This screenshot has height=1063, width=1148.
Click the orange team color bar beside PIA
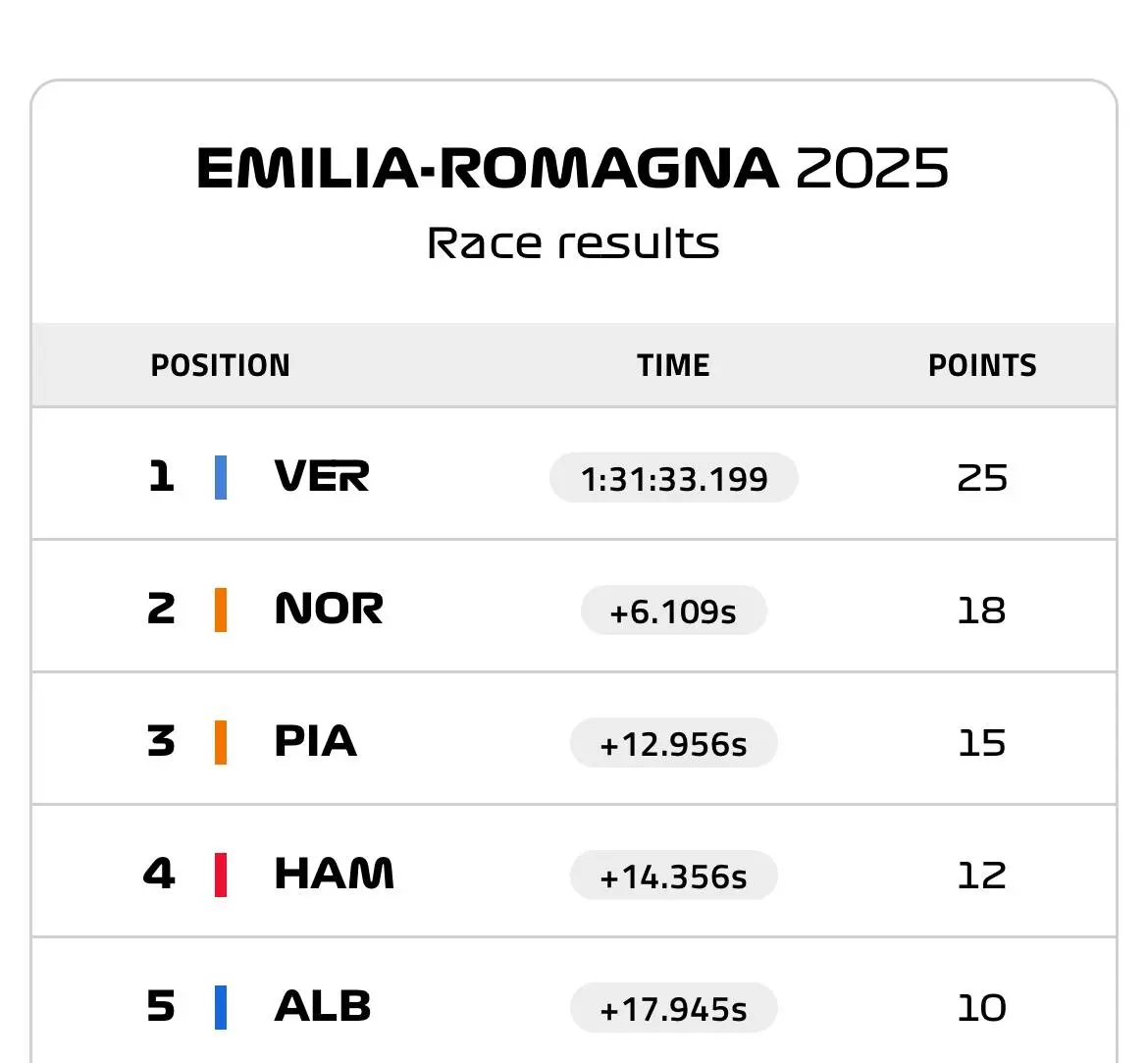point(221,742)
